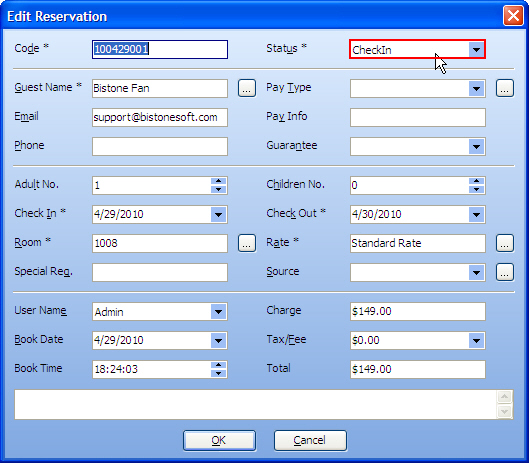Click notes scrollbar down arrow
This screenshot has width=529, height=463.
pos(505,411)
